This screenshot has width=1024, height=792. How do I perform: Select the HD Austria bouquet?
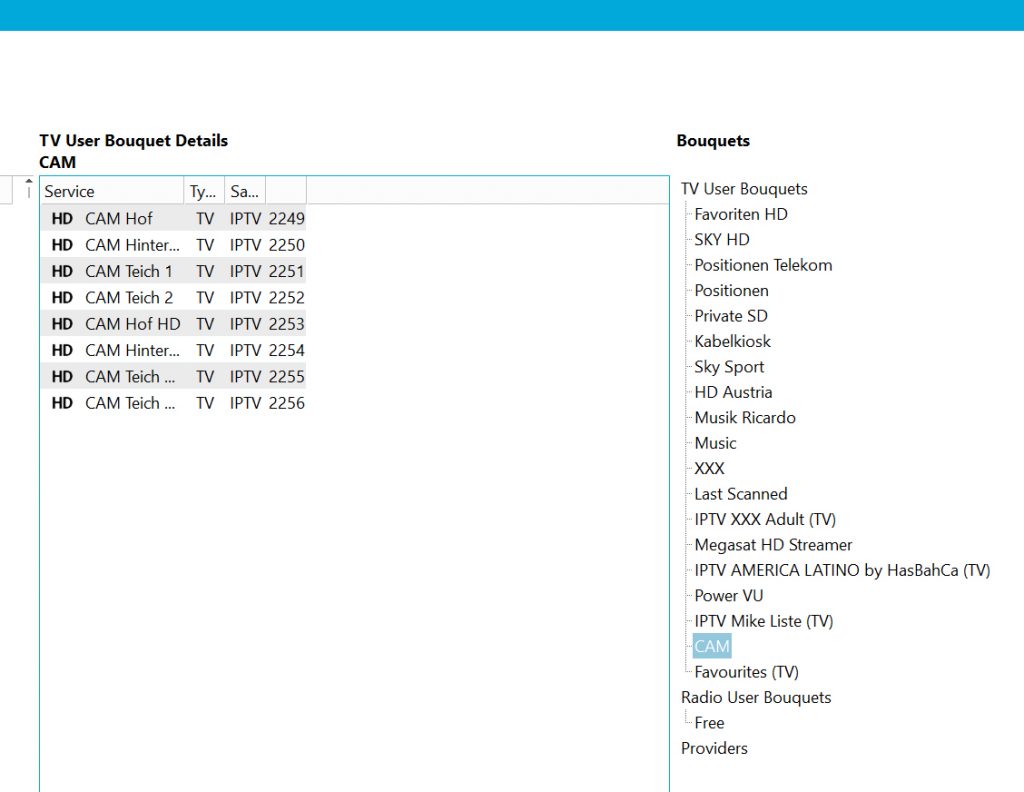733,392
